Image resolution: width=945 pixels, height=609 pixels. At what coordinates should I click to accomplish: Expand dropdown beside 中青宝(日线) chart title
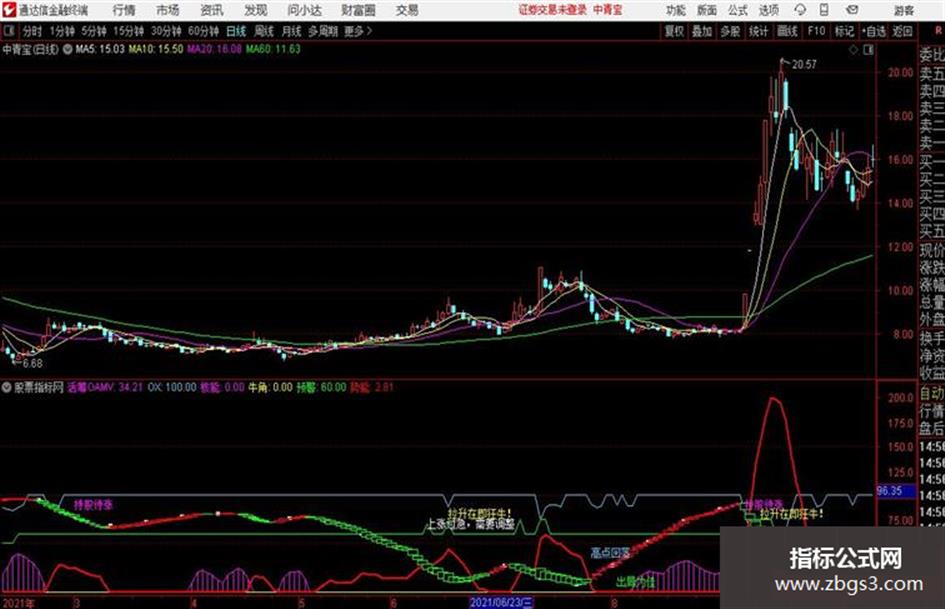coord(68,49)
